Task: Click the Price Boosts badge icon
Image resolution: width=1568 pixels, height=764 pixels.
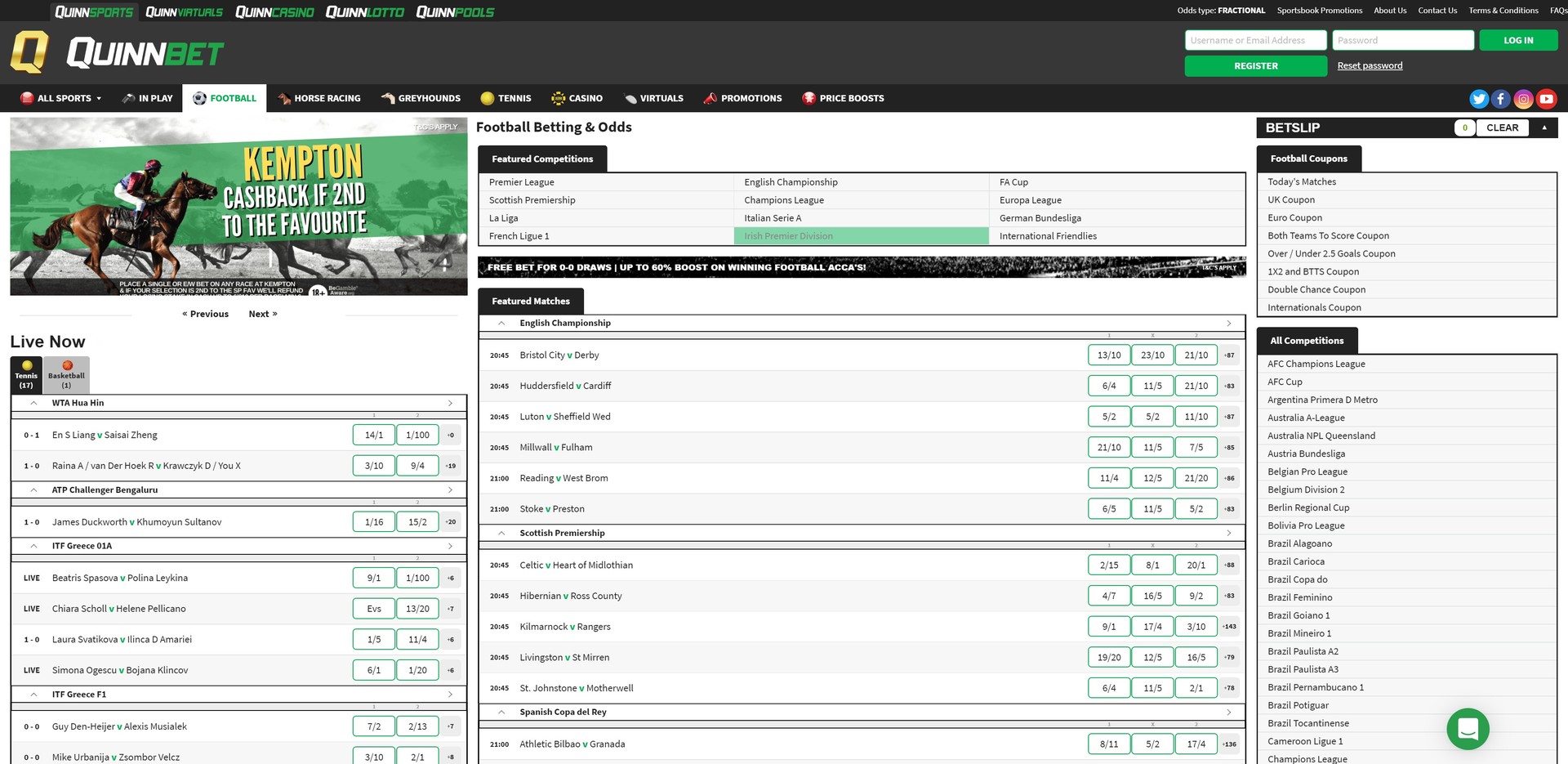Action: (x=809, y=98)
